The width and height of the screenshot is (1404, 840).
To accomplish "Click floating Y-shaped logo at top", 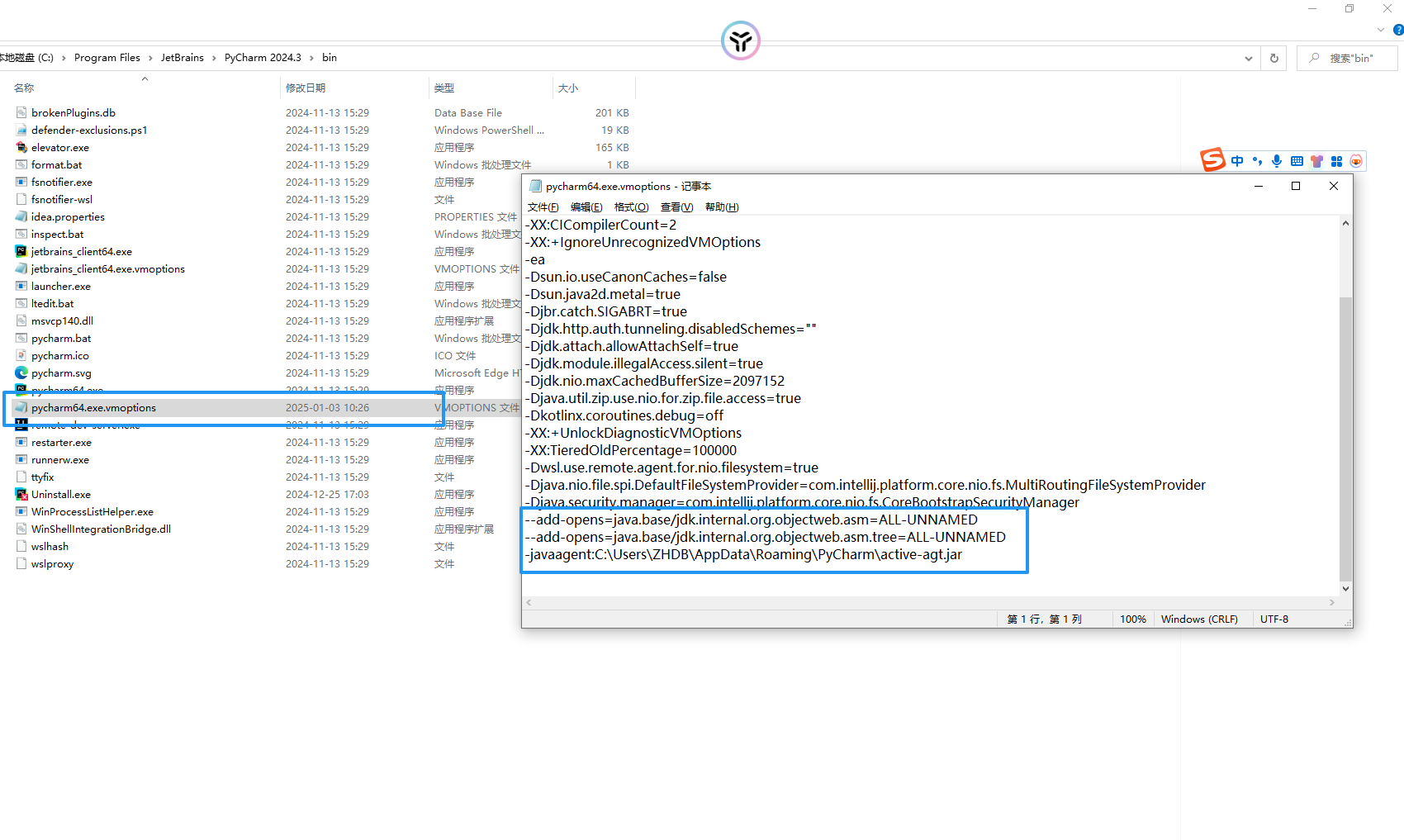I will [x=741, y=40].
